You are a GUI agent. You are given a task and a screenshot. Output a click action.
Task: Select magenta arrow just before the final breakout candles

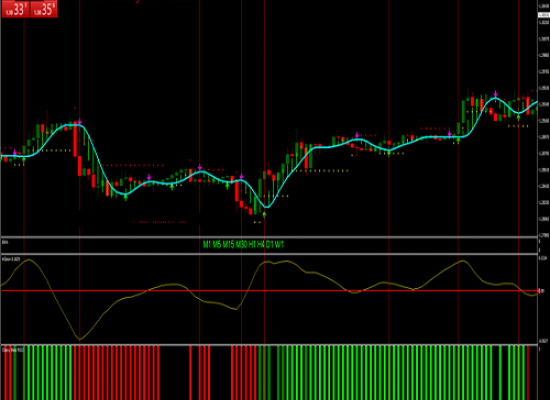pyautogui.click(x=449, y=133)
